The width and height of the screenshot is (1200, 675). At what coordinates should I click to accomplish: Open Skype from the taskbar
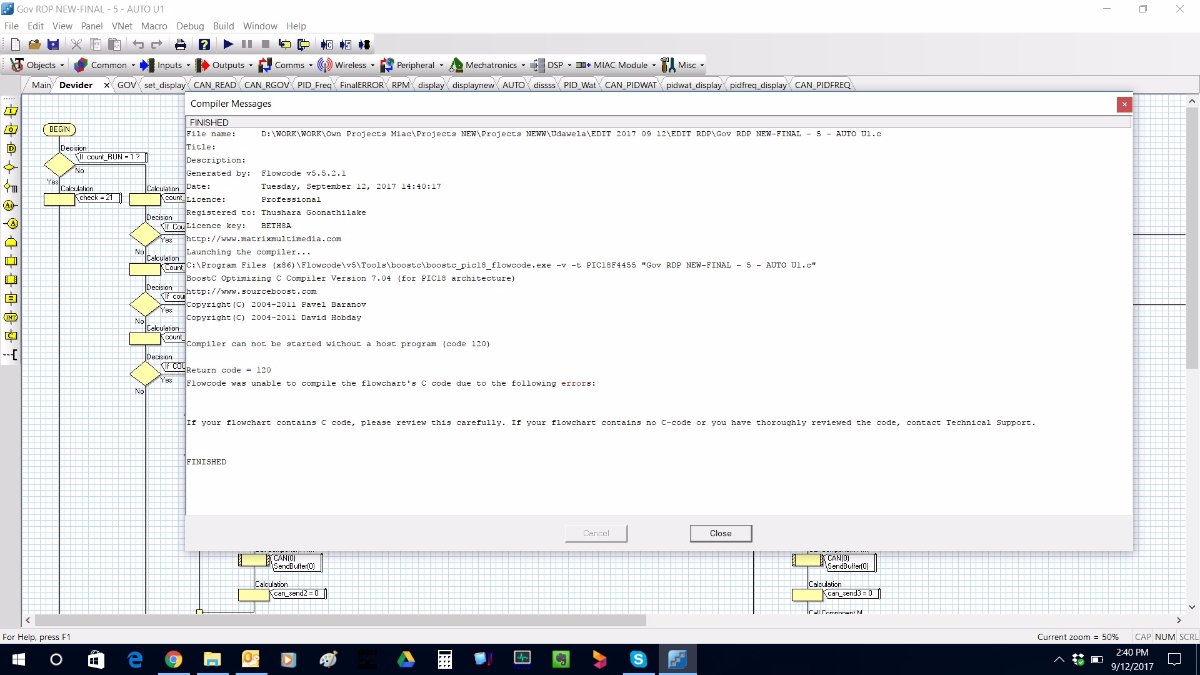point(637,659)
